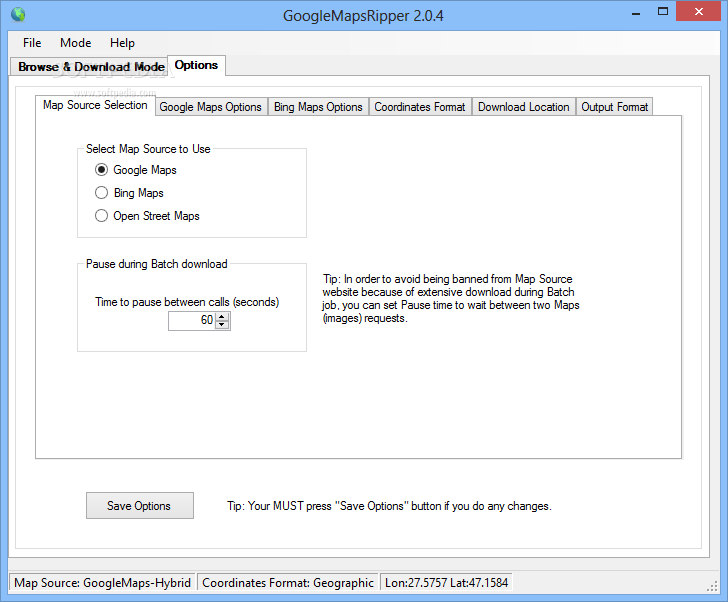The image size is (728, 602).
Task: Open the Help menu
Action: [x=122, y=43]
